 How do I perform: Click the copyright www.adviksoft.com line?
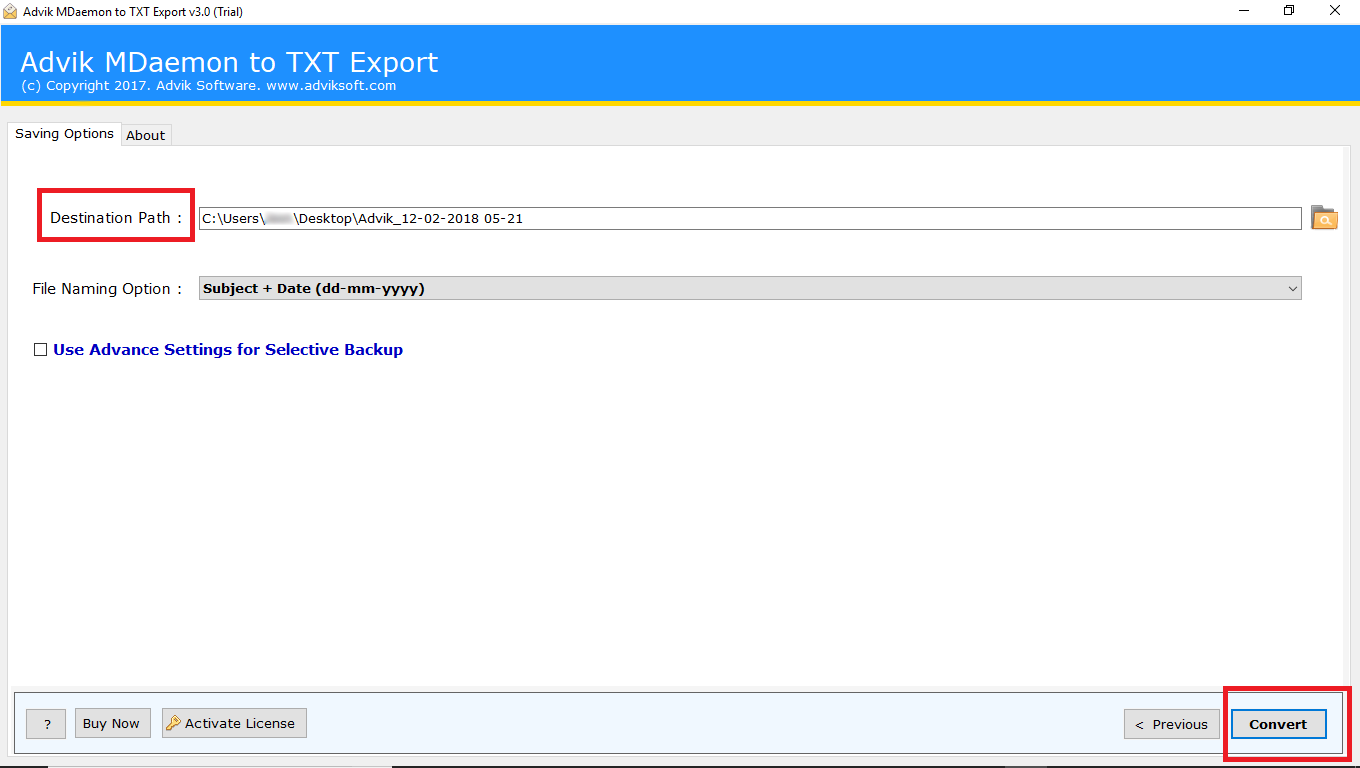tap(208, 86)
